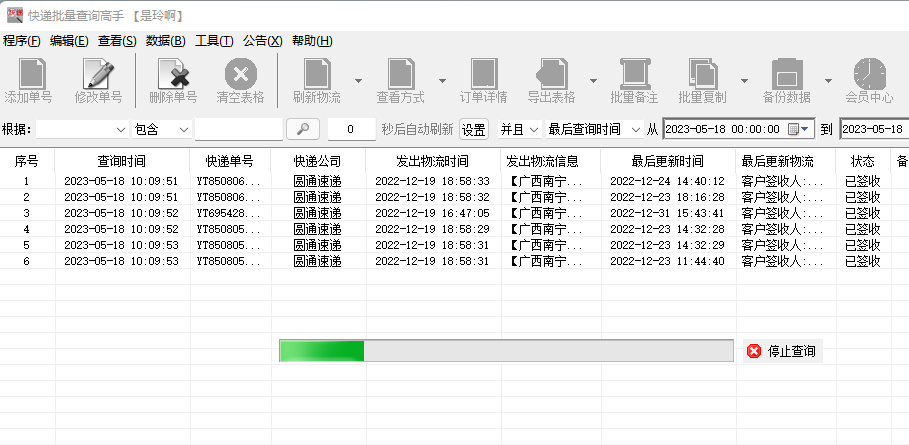Click 圆通速递 in row 4
This screenshot has width=909, height=445.
click(318, 229)
